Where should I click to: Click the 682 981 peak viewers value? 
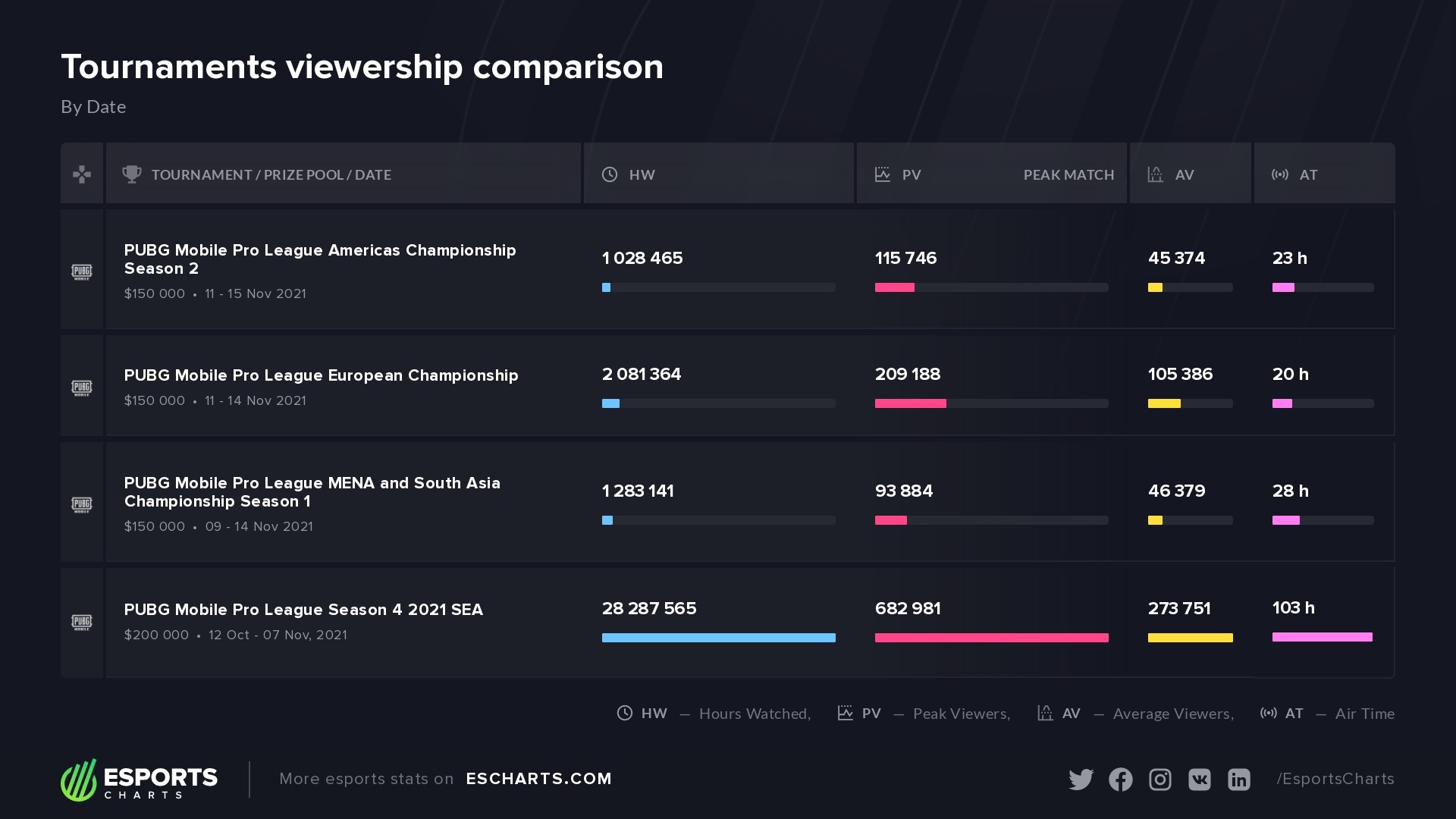click(x=908, y=608)
